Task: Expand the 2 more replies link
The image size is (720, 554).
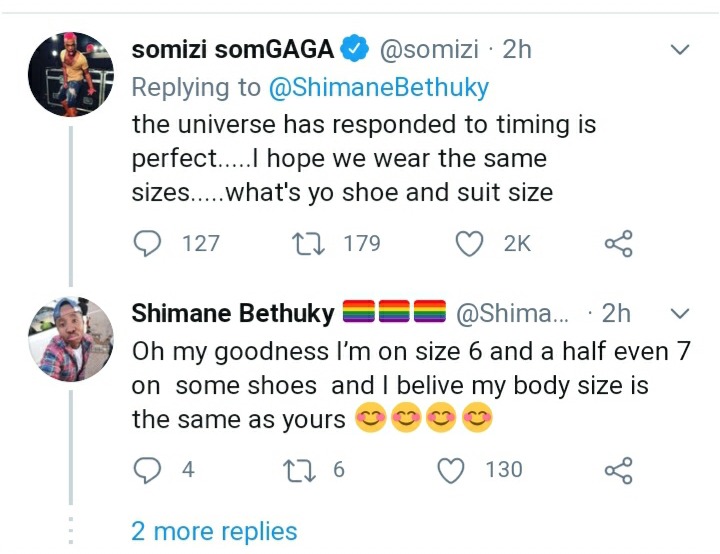Action: pos(214,531)
